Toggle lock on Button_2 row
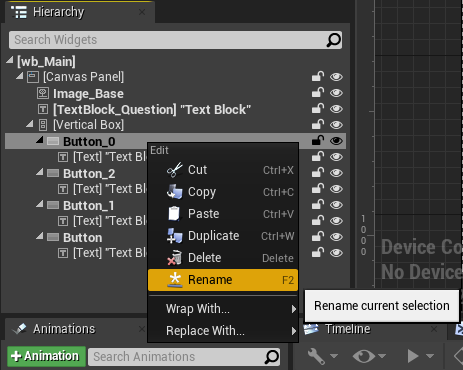 coord(318,173)
